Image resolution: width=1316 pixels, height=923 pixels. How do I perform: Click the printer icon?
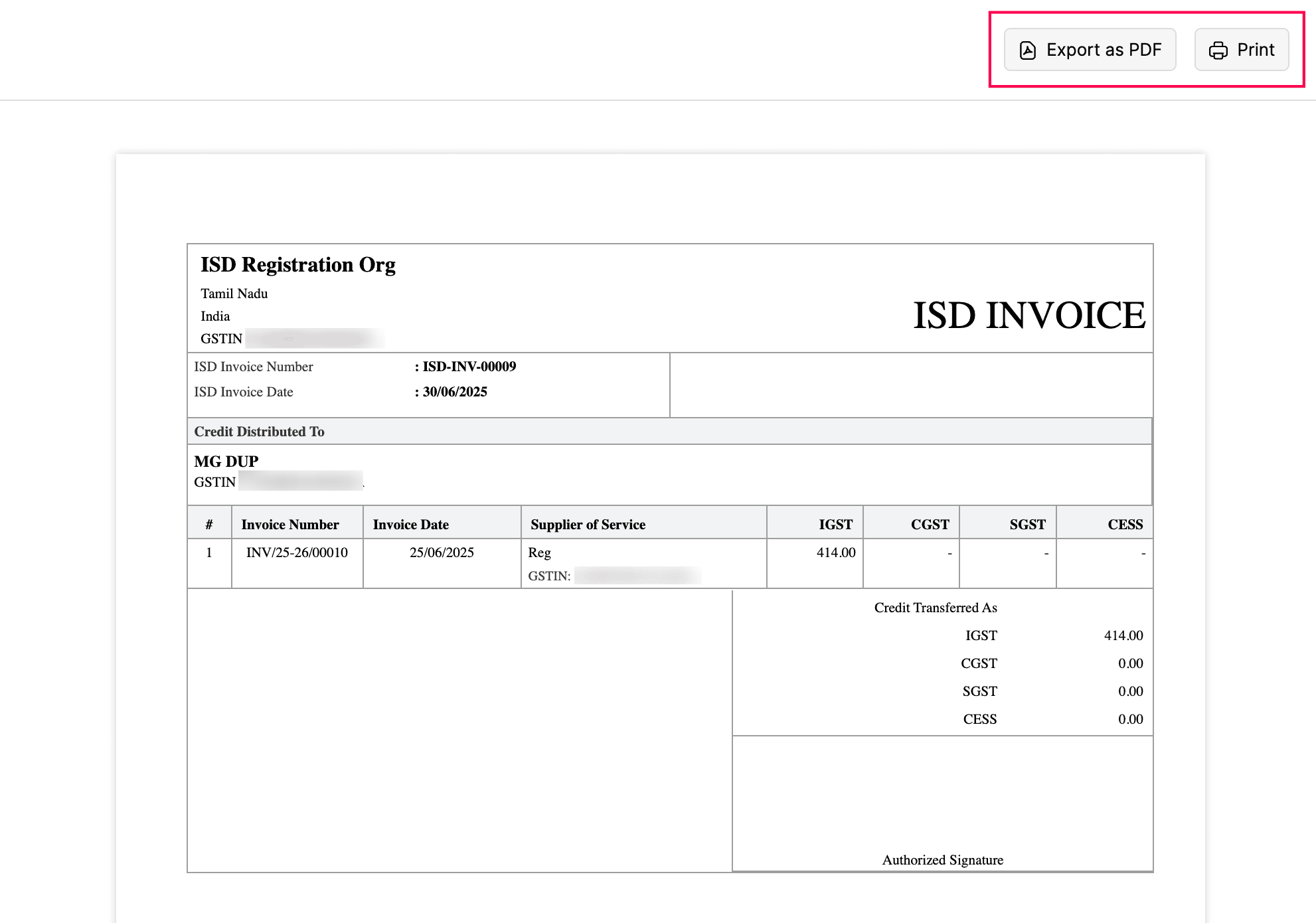coord(1218,50)
